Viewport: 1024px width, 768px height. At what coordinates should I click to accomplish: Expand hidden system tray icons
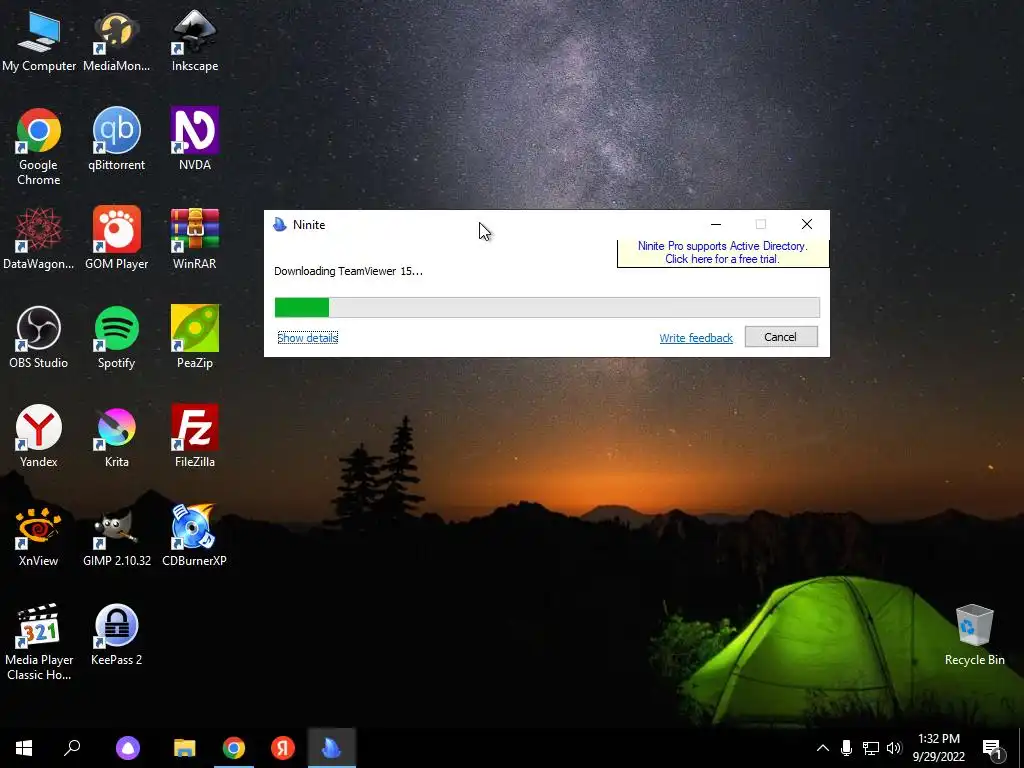[823, 748]
